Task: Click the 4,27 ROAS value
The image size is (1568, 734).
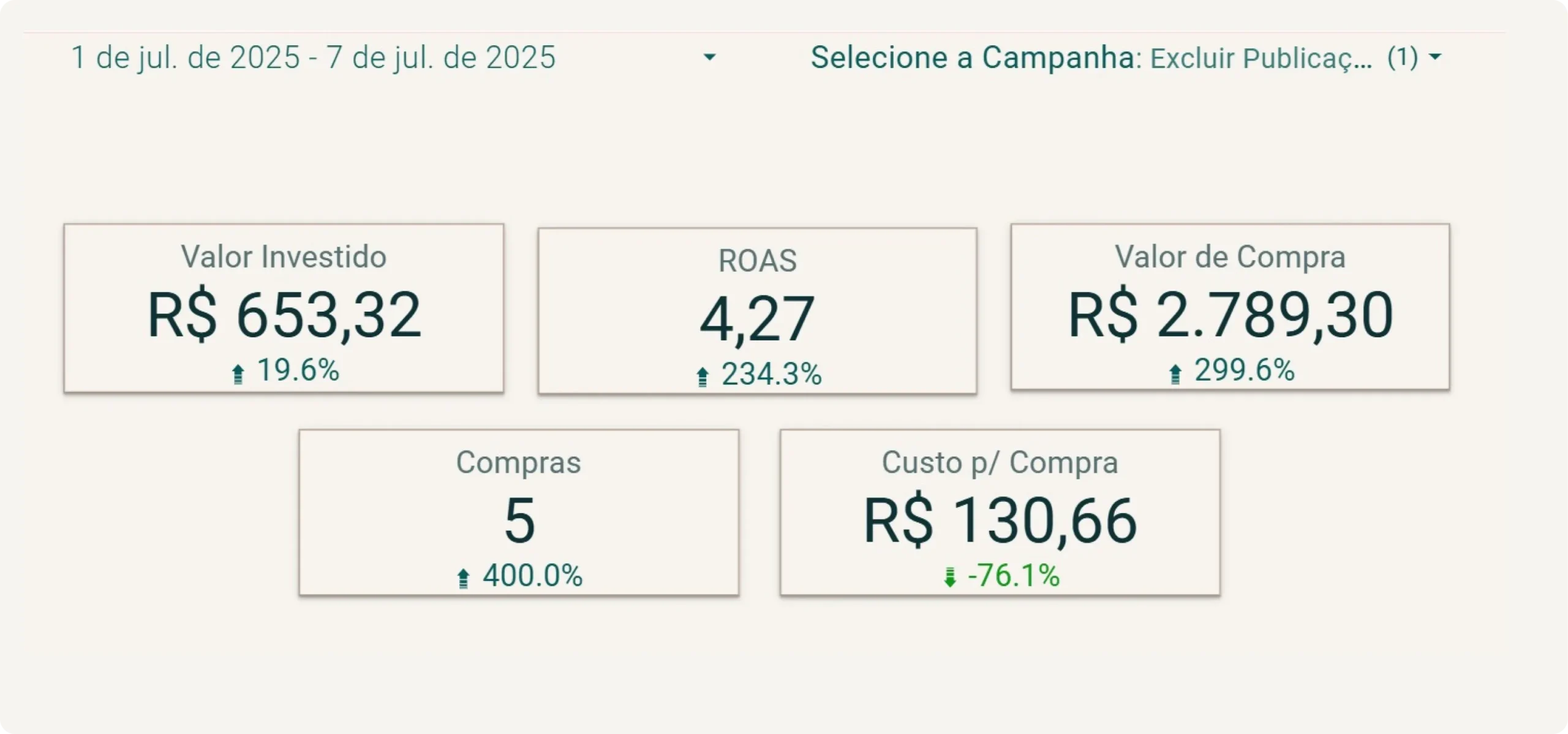Action: pyautogui.click(x=757, y=319)
